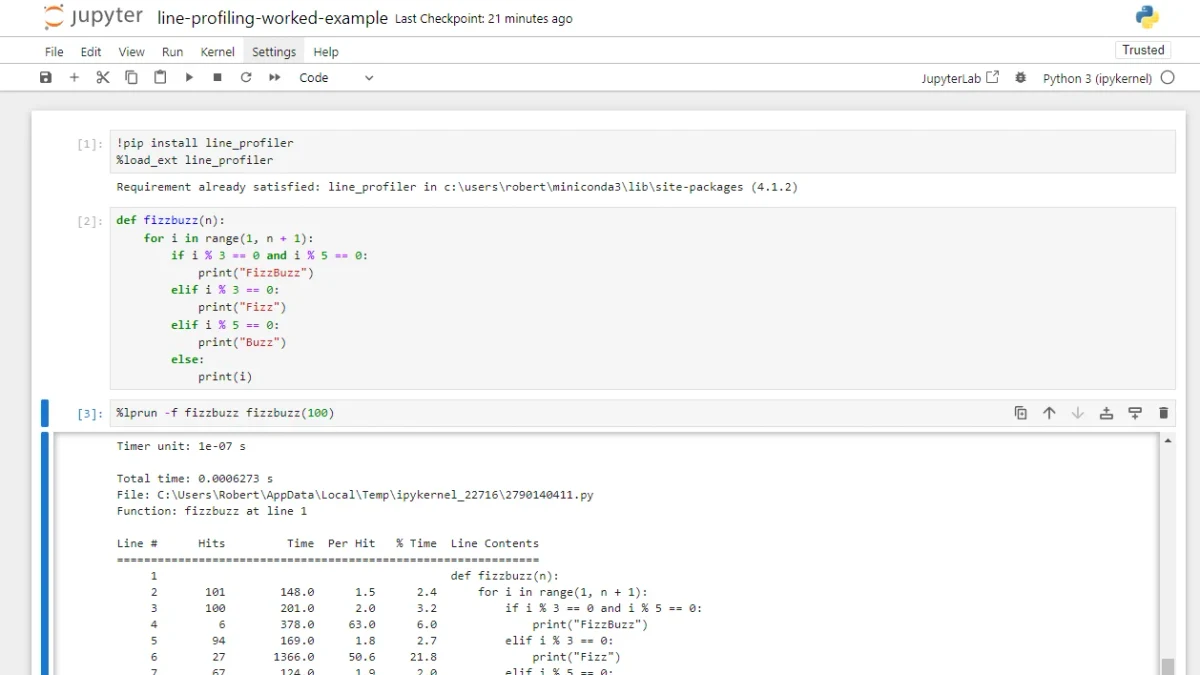
Task: Insert a cell above cell 3
Action: (1106, 413)
